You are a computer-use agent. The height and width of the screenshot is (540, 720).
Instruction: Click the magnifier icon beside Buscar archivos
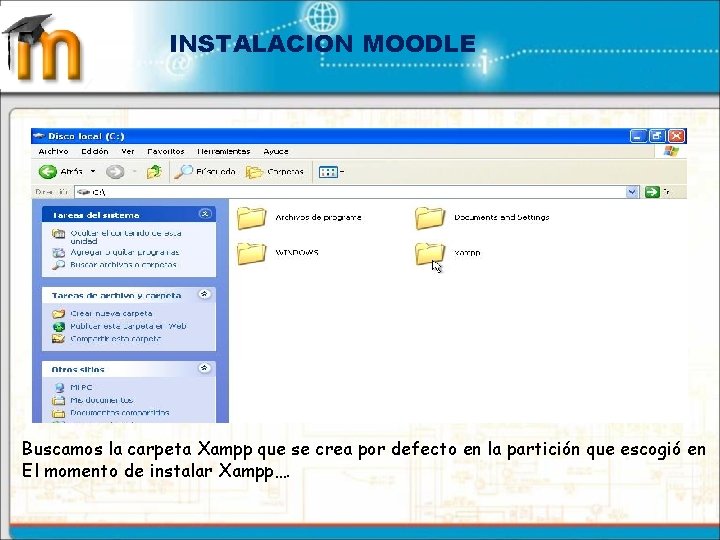(x=58, y=265)
